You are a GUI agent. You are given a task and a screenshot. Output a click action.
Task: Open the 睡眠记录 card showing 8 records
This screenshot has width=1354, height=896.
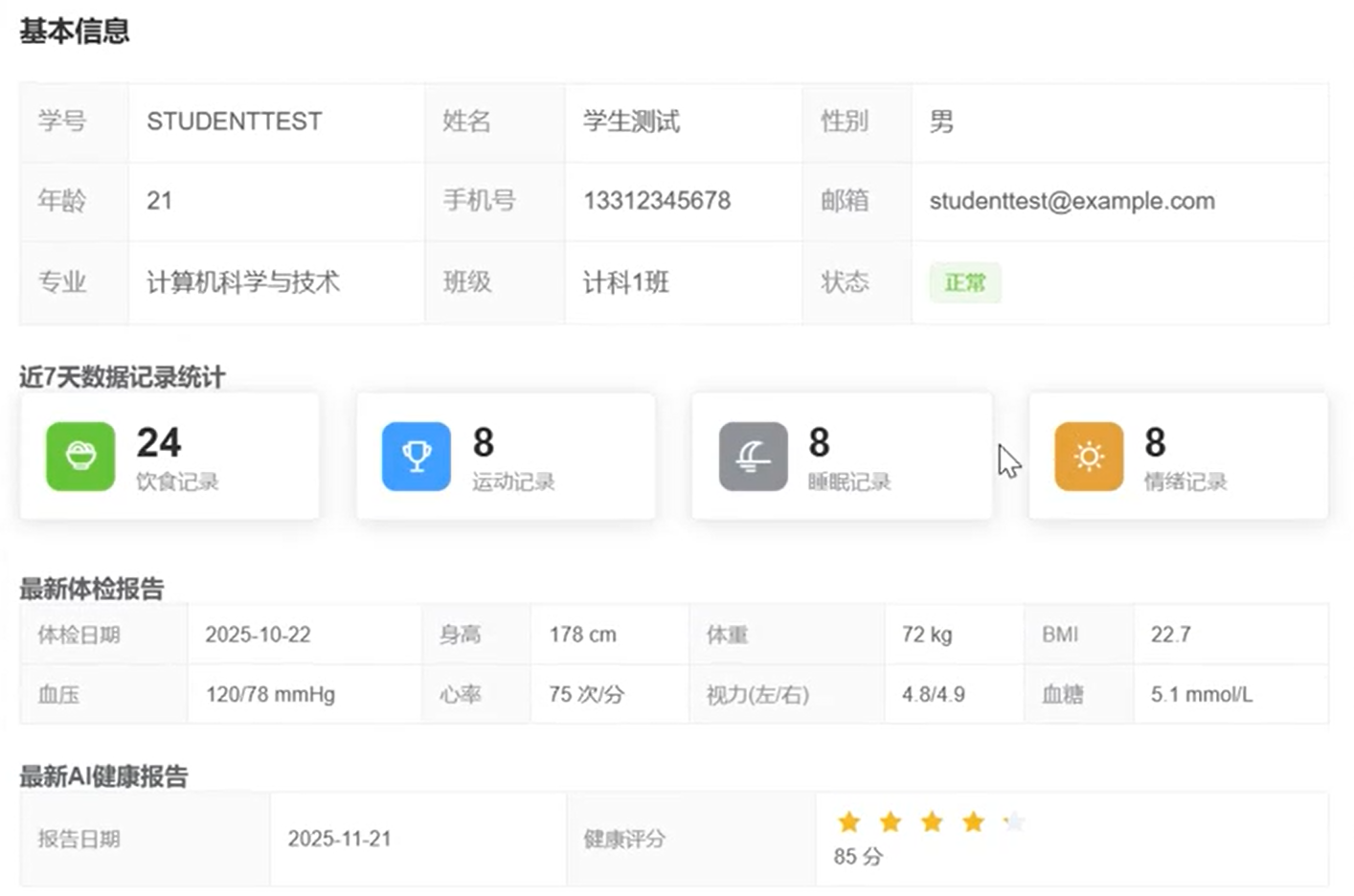[841, 457]
